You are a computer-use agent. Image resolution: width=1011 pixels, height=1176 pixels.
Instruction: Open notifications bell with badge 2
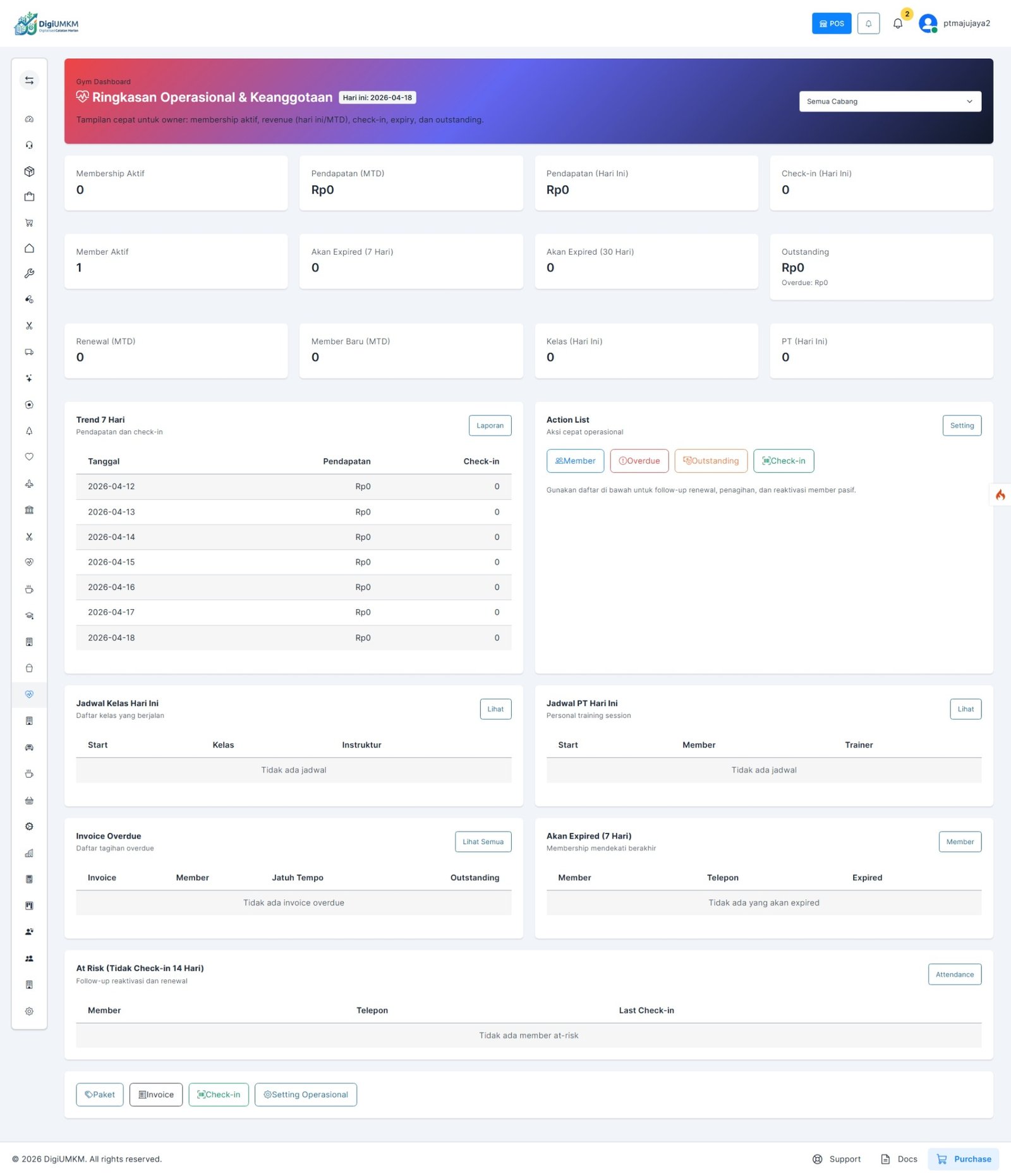click(x=898, y=23)
